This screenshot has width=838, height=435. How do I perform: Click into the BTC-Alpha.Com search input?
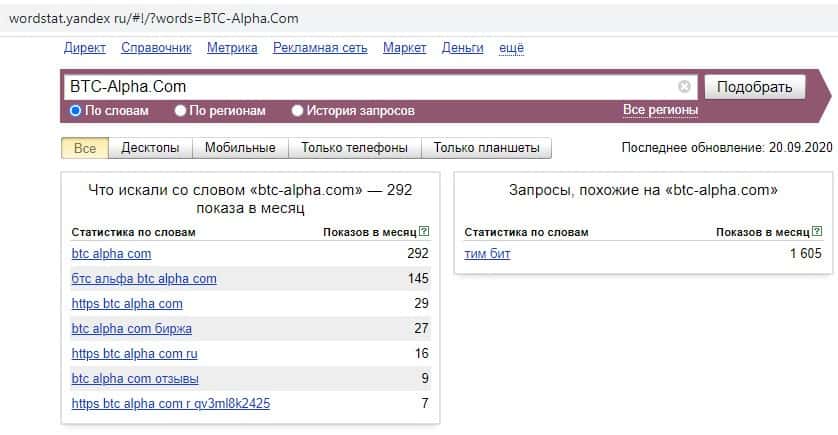point(370,87)
